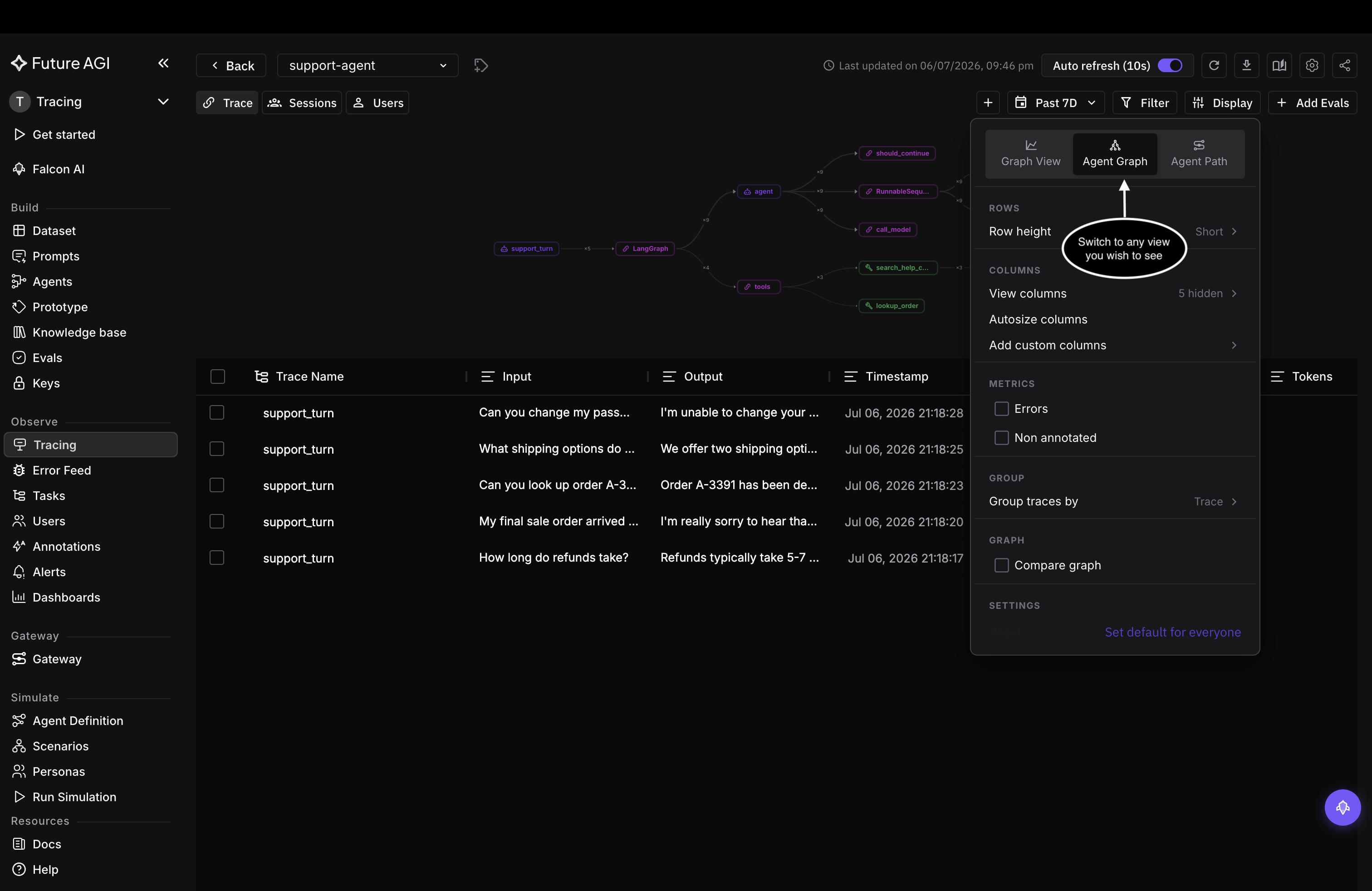The image size is (1372, 891).
Task: Open Scenarios in the Simulate section
Action: tap(60, 746)
